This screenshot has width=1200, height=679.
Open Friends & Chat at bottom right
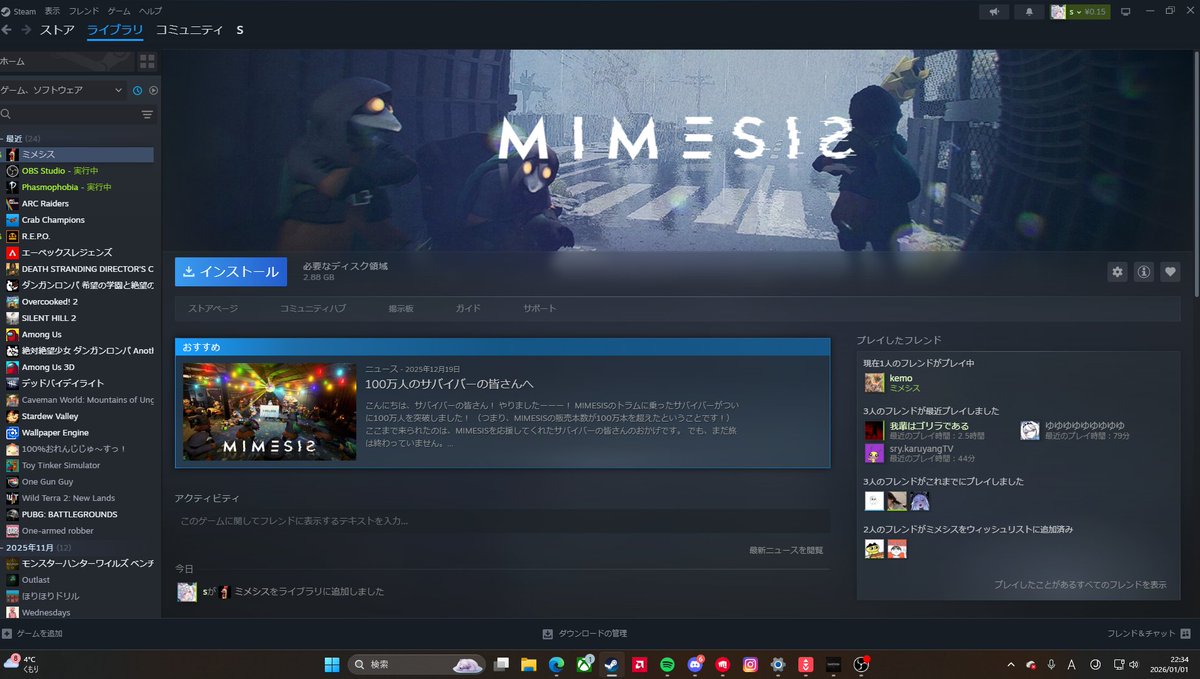click(1149, 634)
